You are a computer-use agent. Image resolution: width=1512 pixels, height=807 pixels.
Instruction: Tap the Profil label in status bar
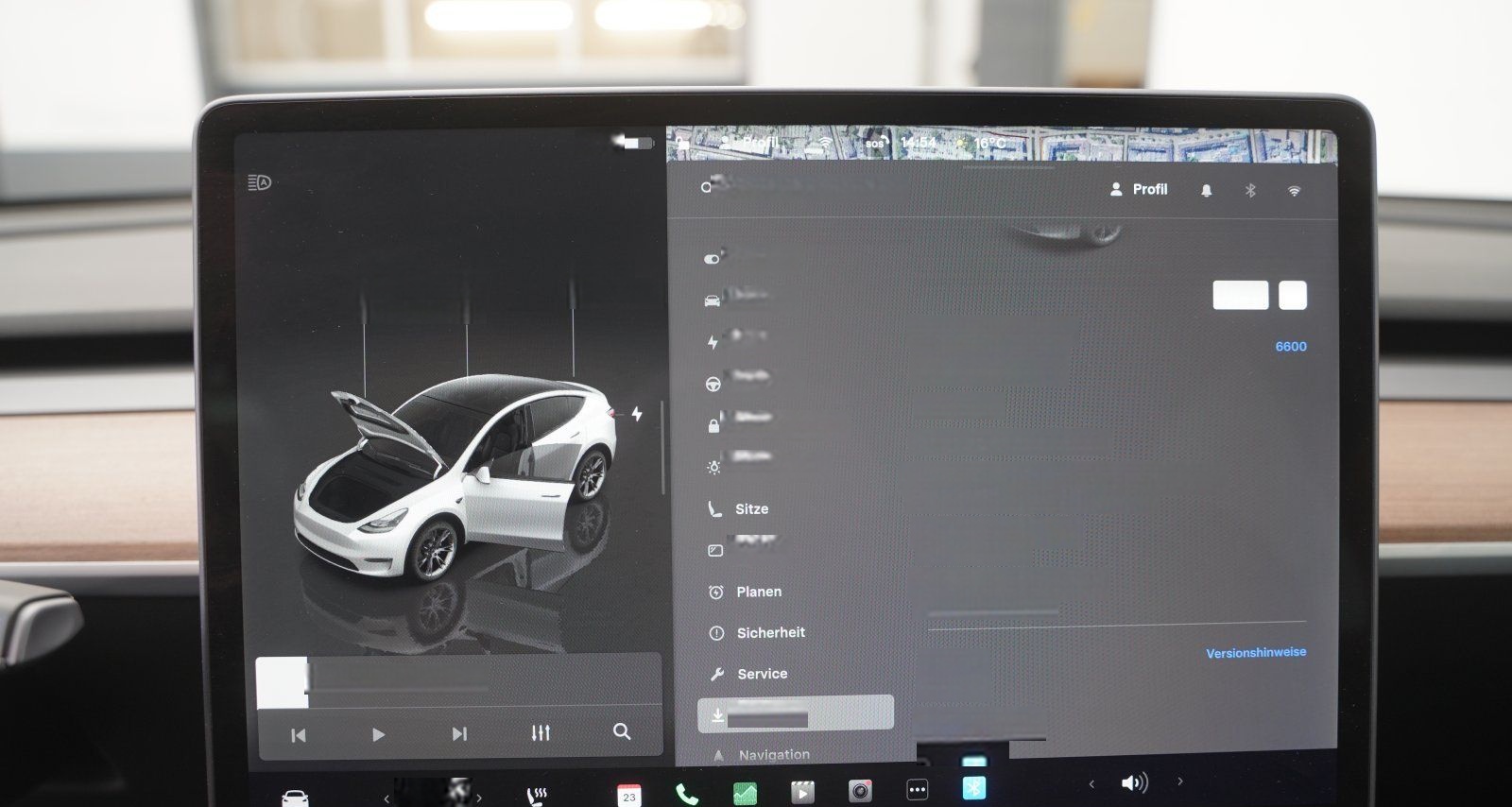[759, 143]
